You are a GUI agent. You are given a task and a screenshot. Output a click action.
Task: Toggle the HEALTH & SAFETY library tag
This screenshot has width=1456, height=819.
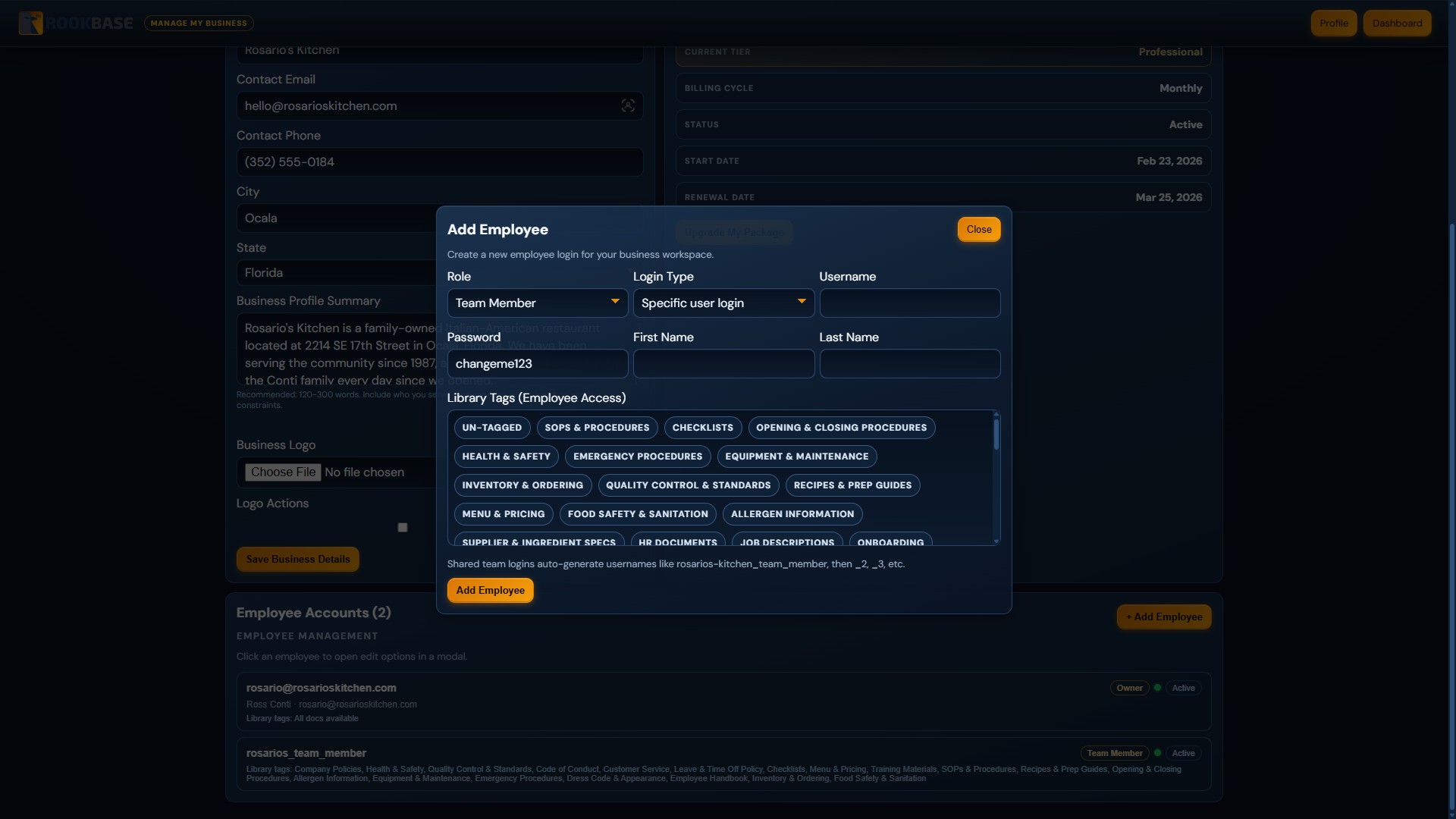506,456
